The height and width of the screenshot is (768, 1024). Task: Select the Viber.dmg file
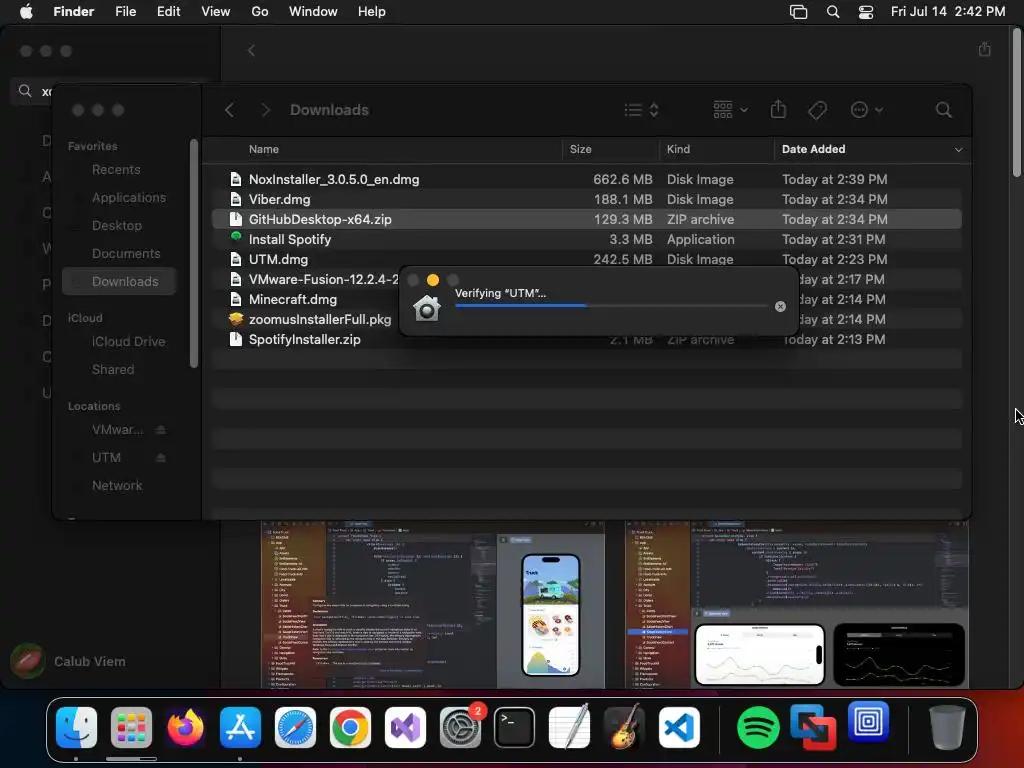(x=586, y=199)
